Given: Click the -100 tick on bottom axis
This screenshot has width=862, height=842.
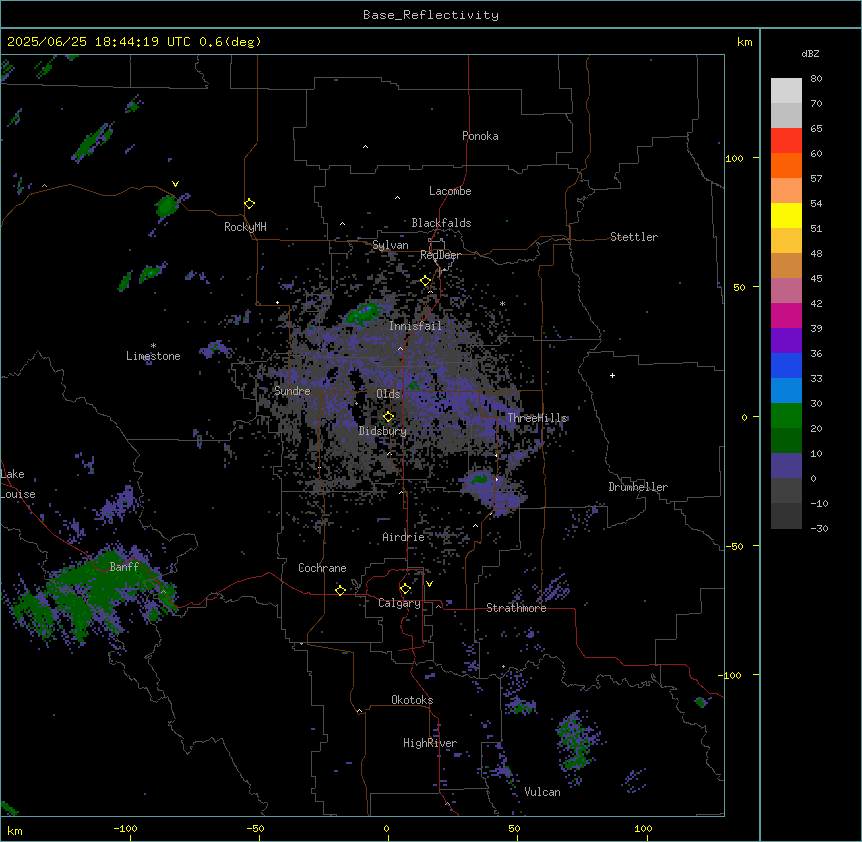Looking at the screenshot, I should point(125,828).
